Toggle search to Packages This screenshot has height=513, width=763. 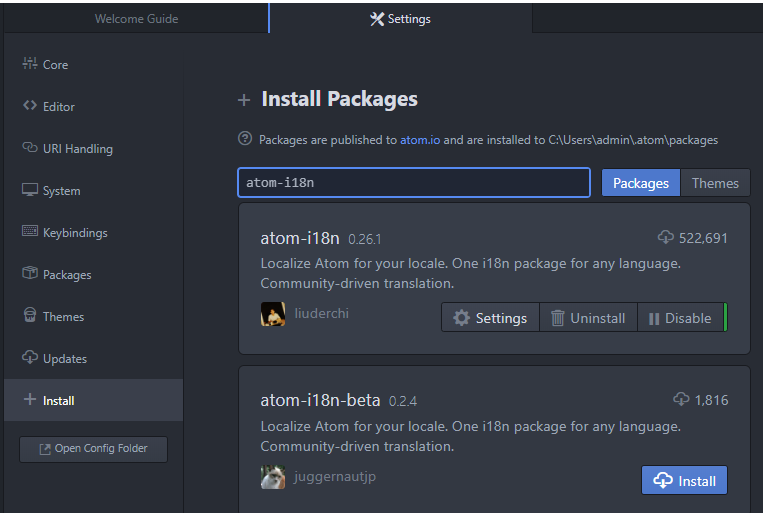tap(640, 183)
